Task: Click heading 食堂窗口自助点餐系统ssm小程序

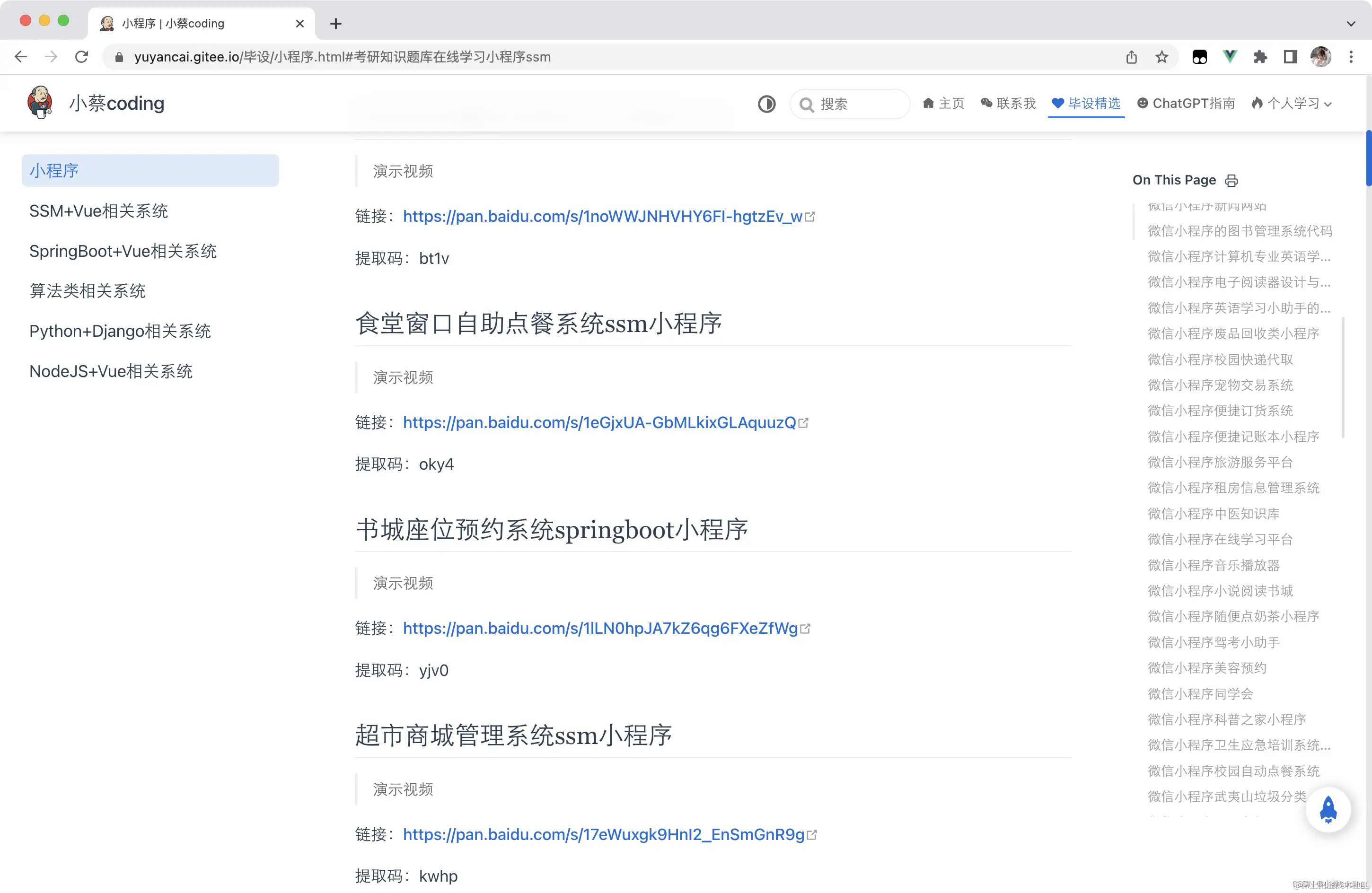Action: (538, 324)
